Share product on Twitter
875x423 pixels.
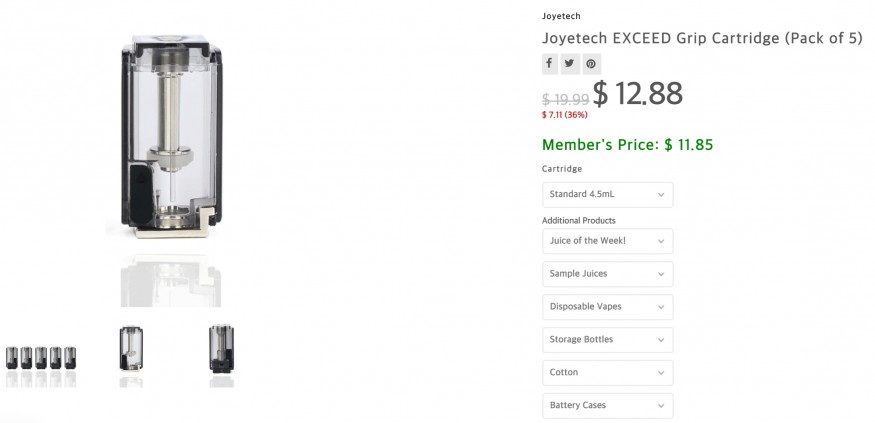click(x=570, y=63)
